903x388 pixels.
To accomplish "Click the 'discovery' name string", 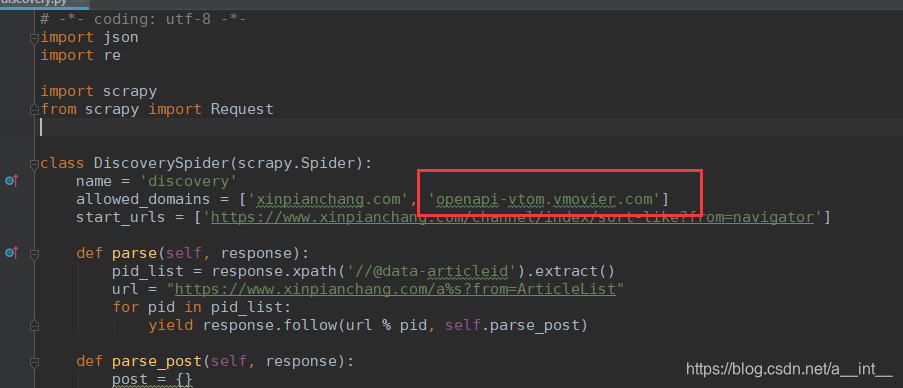I will point(188,181).
